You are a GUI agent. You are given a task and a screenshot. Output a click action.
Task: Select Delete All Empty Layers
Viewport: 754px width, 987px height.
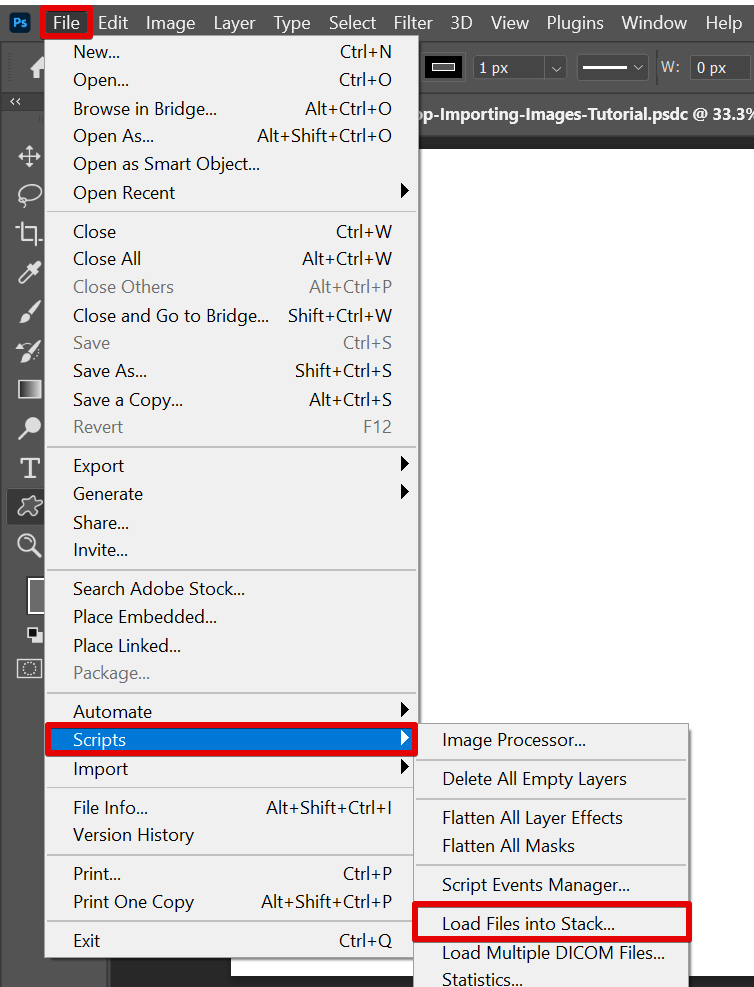pyautogui.click(x=552, y=779)
